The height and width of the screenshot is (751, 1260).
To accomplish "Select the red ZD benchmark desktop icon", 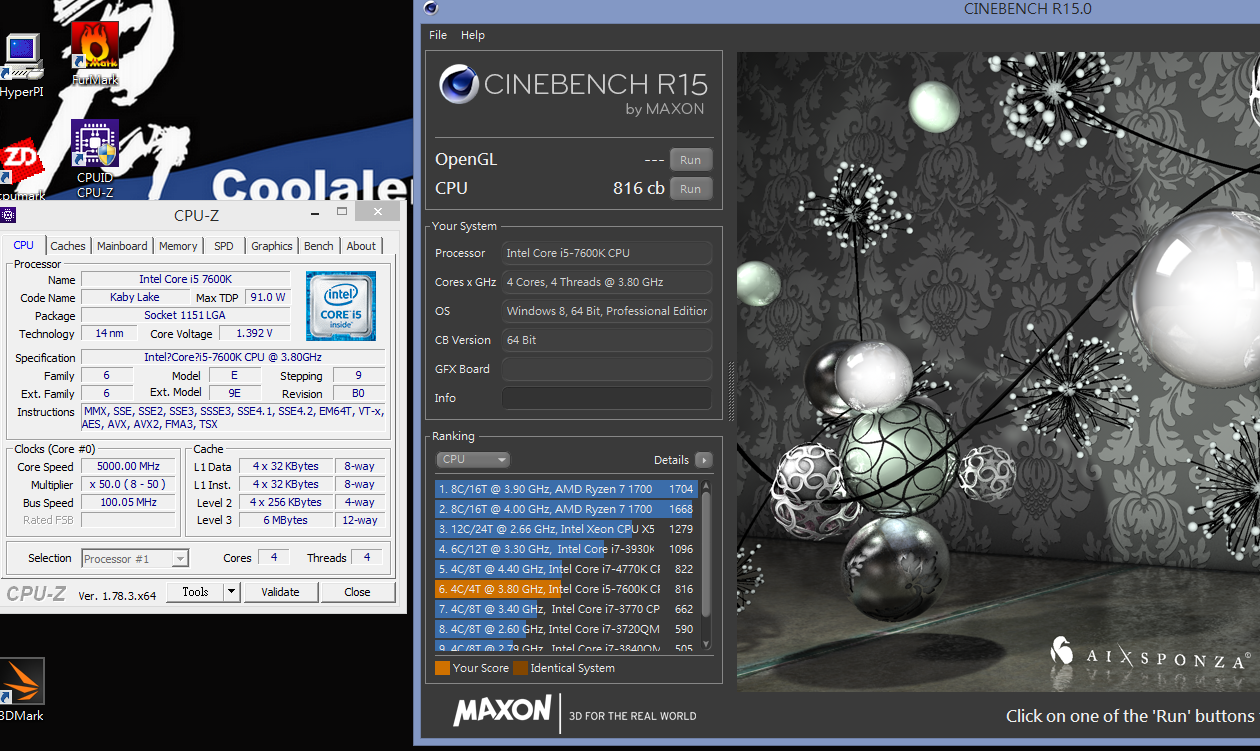I will click(20, 170).
